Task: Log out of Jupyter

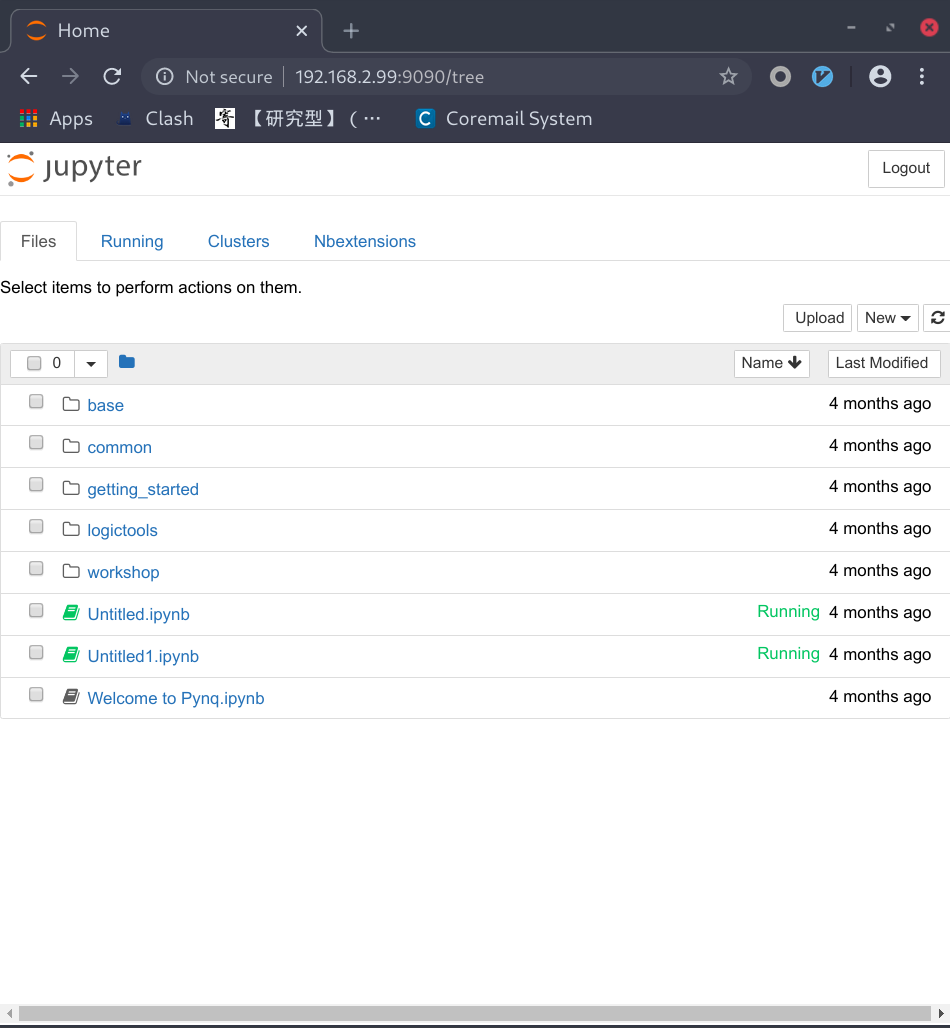Action: coord(906,168)
